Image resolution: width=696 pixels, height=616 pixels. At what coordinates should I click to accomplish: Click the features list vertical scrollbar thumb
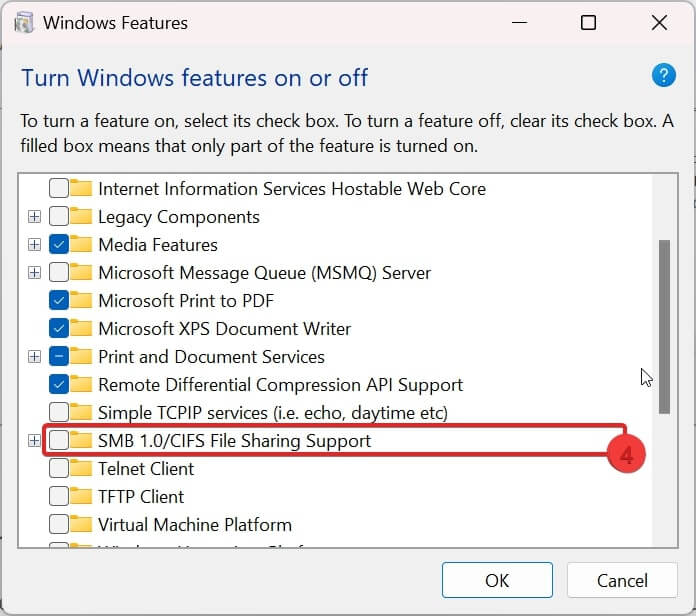point(664,325)
